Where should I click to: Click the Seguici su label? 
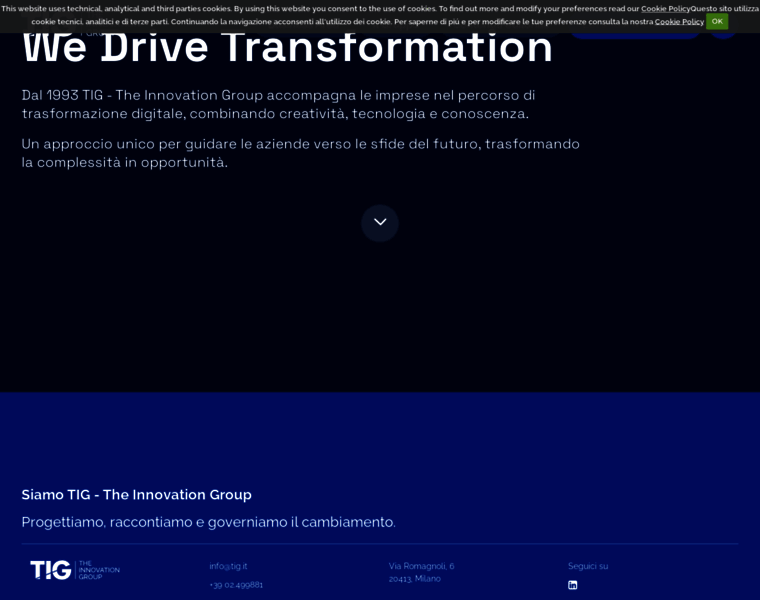point(588,566)
